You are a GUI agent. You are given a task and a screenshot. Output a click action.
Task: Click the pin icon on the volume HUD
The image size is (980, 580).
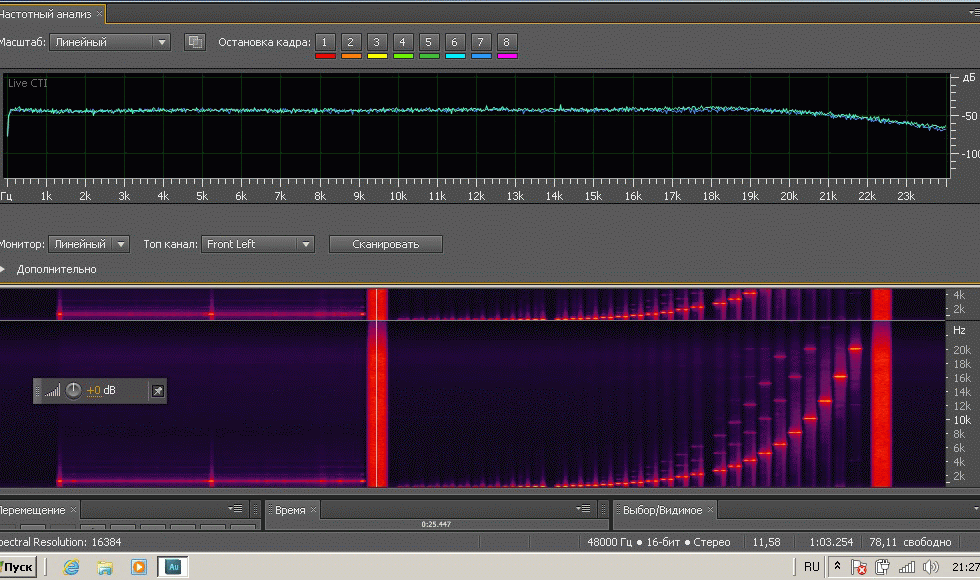pos(157,390)
